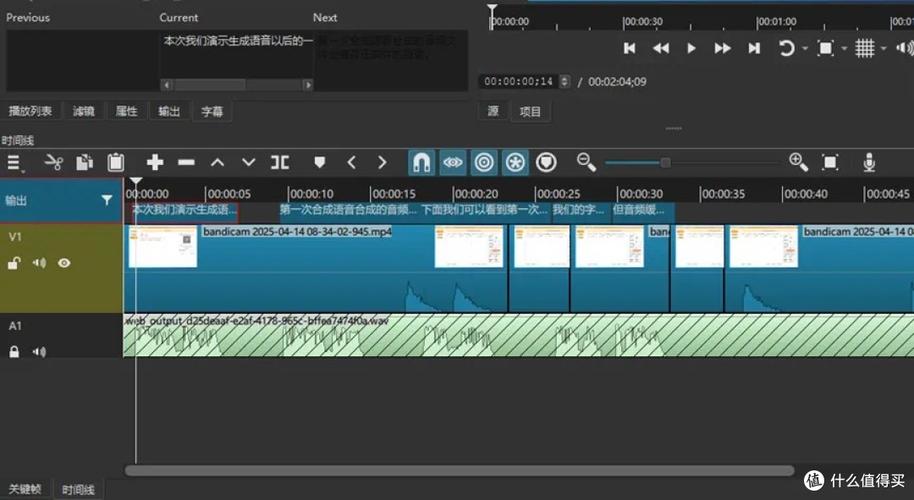Open player zoom level dropdown arrow
This screenshot has width=914, height=500.
844,48
